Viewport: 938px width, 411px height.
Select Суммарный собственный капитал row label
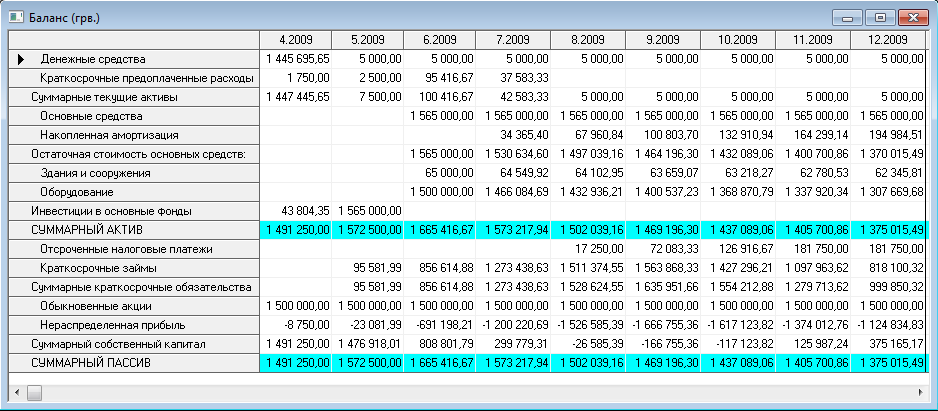134,344
